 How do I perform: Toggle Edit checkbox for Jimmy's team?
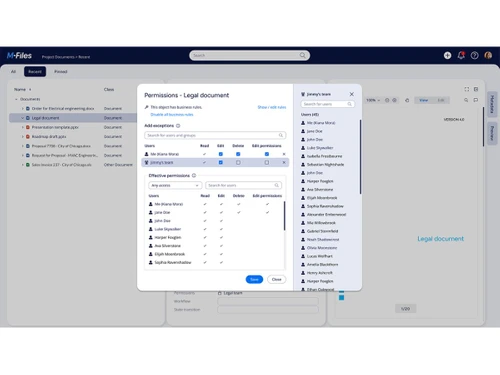click(x=220, y=162)
